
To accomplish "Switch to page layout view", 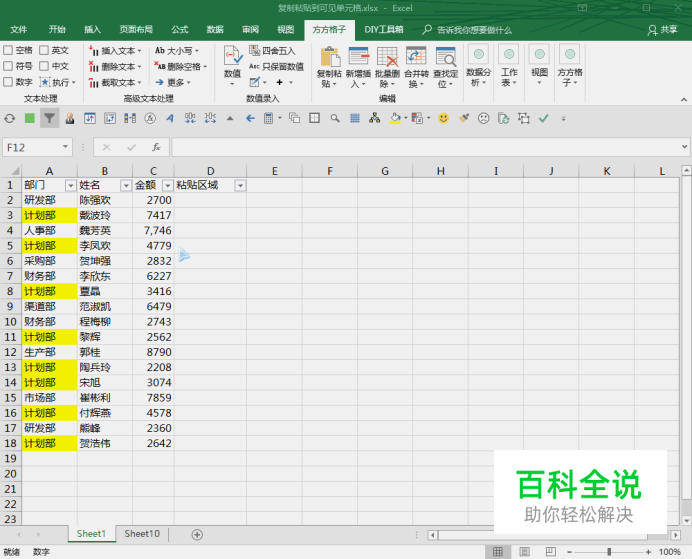I will (524, 551).
